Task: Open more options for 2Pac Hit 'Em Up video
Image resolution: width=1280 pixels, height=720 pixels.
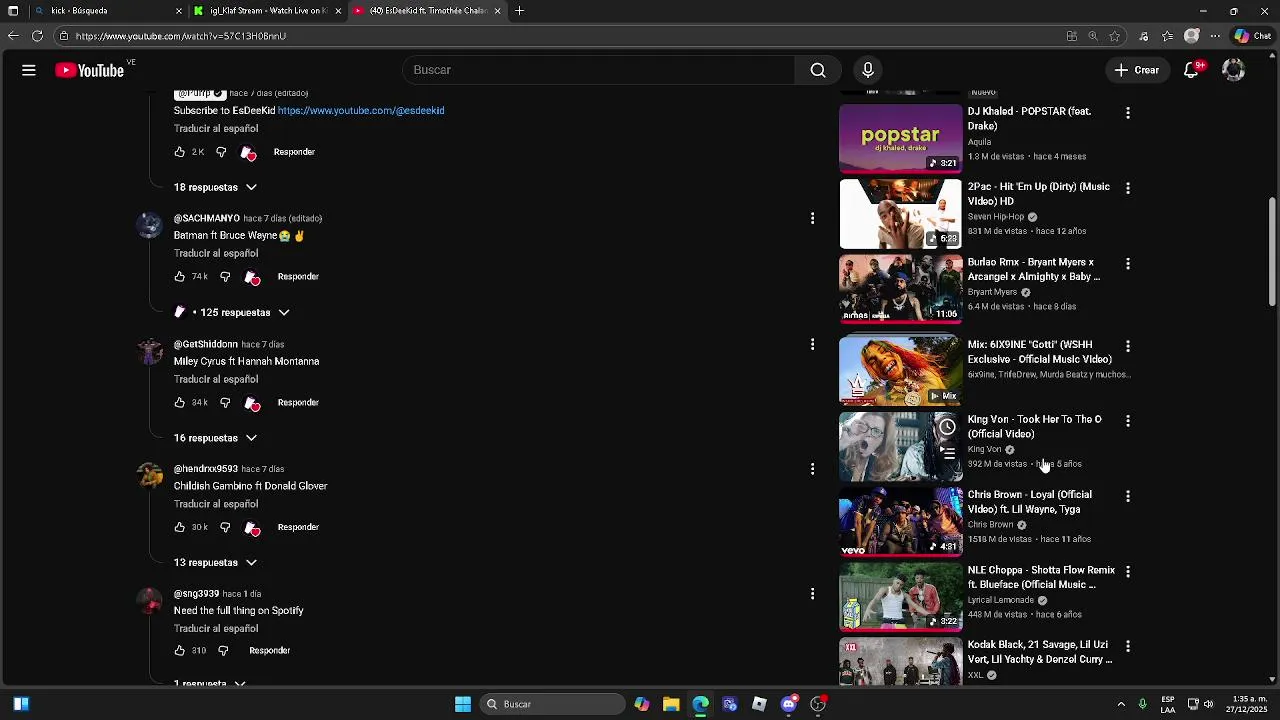Action: click(1128, 188)
